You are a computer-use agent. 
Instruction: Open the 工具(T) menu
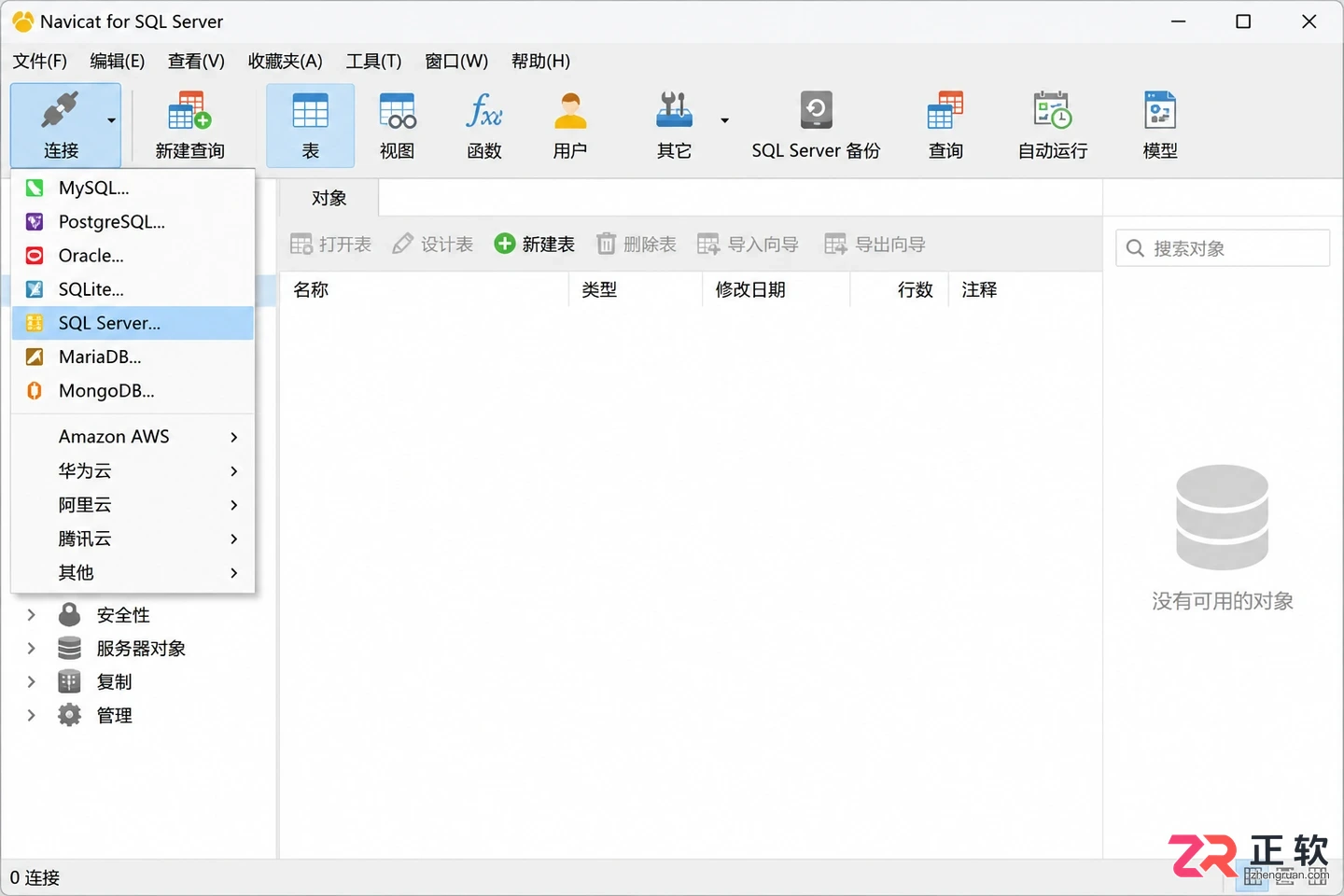tap(373, 61)
